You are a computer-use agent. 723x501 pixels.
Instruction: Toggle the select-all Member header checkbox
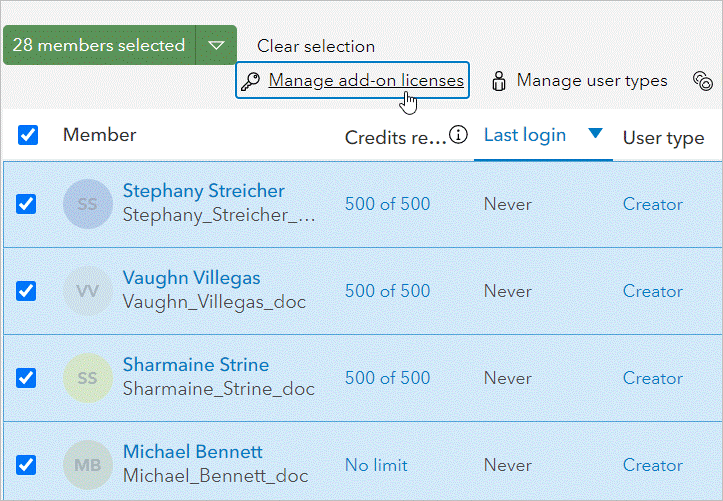[28, 135]
